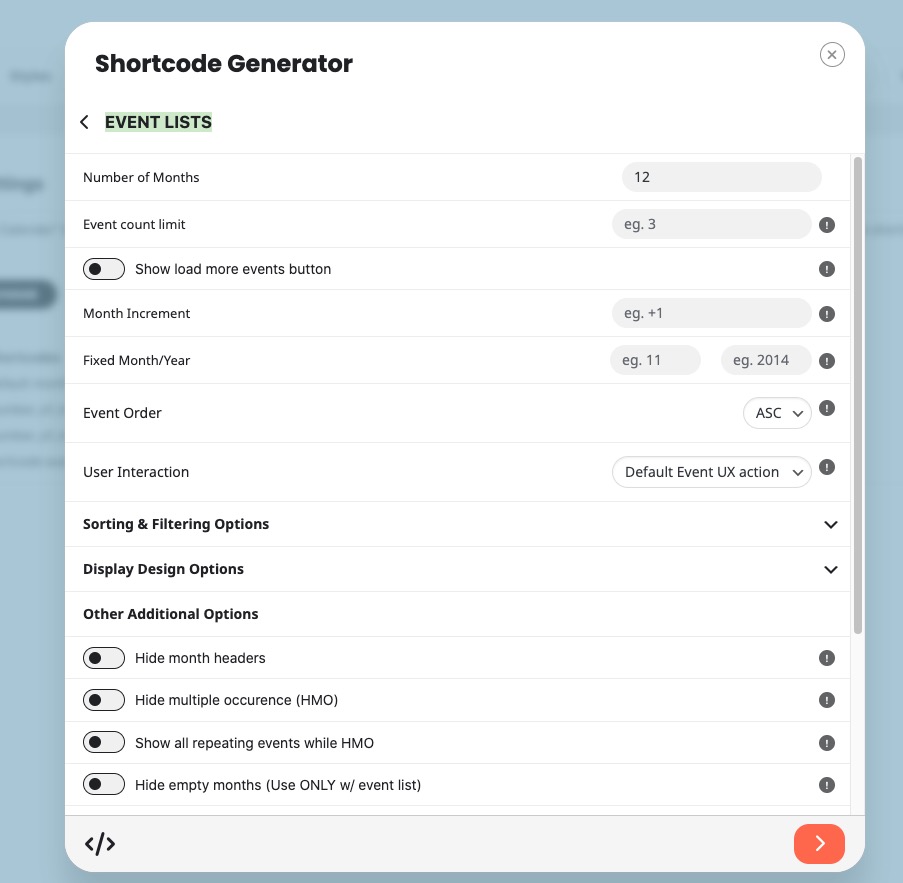Click info icon beside Event Order dropdown
This screenshot has height=883, width=903.
826,408
